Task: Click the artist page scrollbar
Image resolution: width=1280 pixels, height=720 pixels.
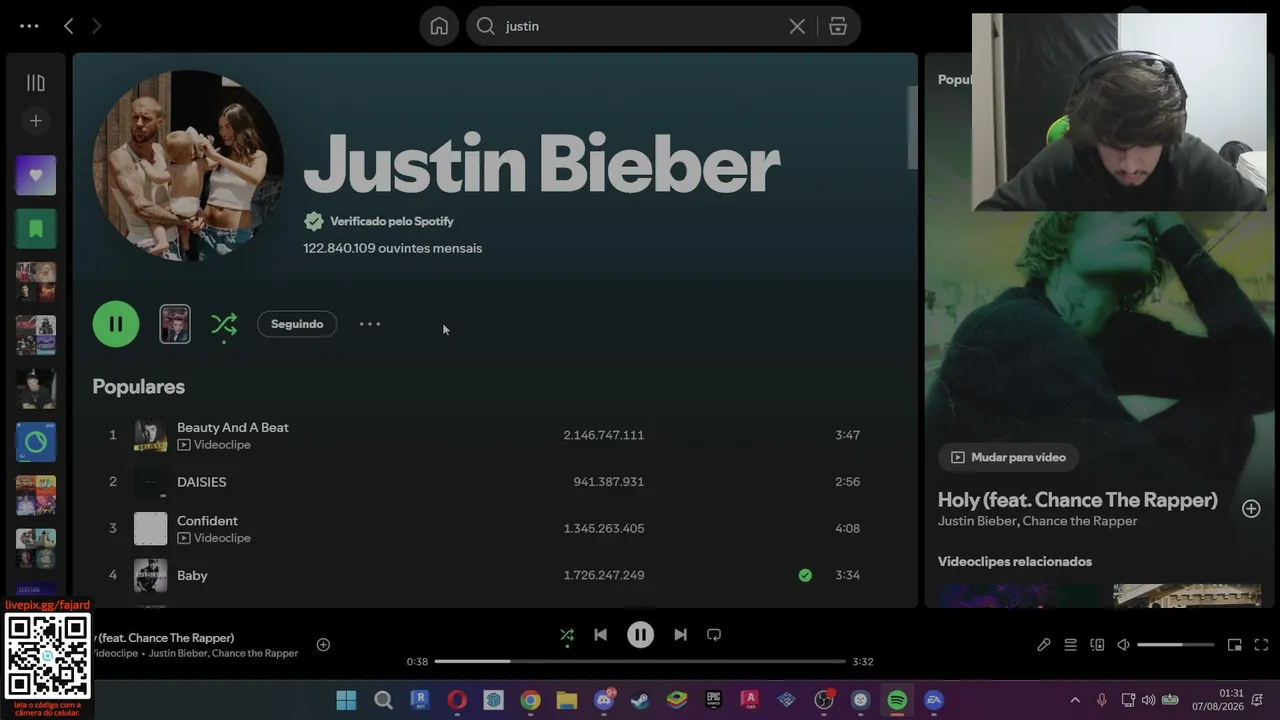Action: point(912,127)
